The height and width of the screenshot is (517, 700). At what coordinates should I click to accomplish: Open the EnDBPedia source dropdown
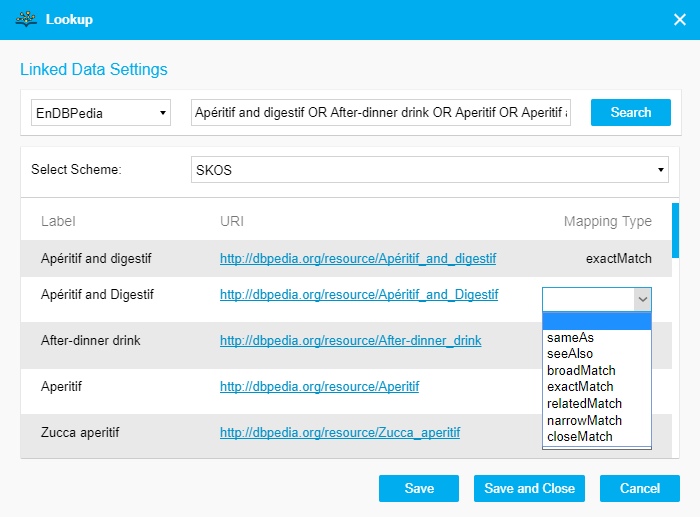100,113
